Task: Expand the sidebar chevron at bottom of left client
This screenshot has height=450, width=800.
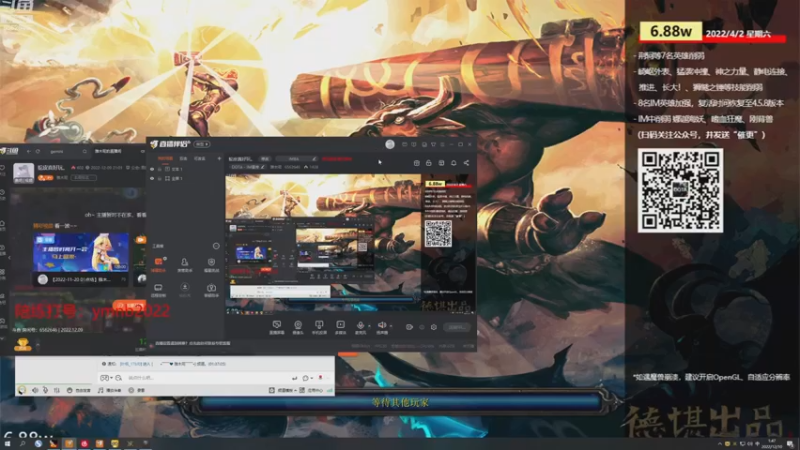Action: click(x=3, y=339)
